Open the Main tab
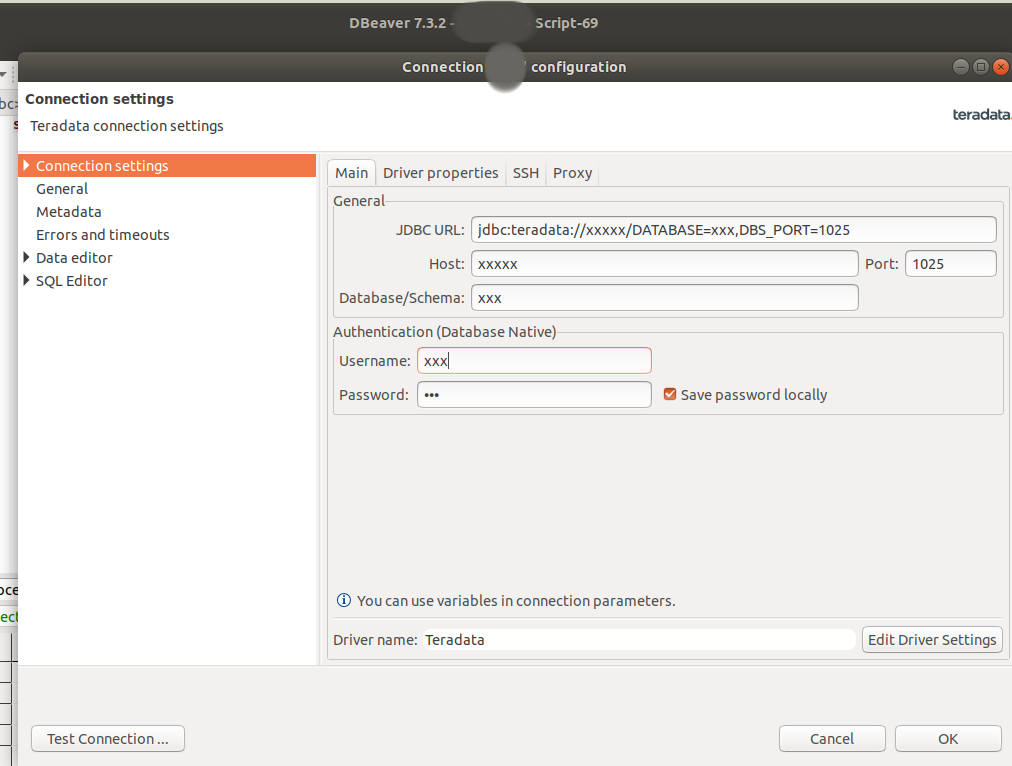This screenshot has width=1012, height=766. pyautogui.click(x=351, y=173)
